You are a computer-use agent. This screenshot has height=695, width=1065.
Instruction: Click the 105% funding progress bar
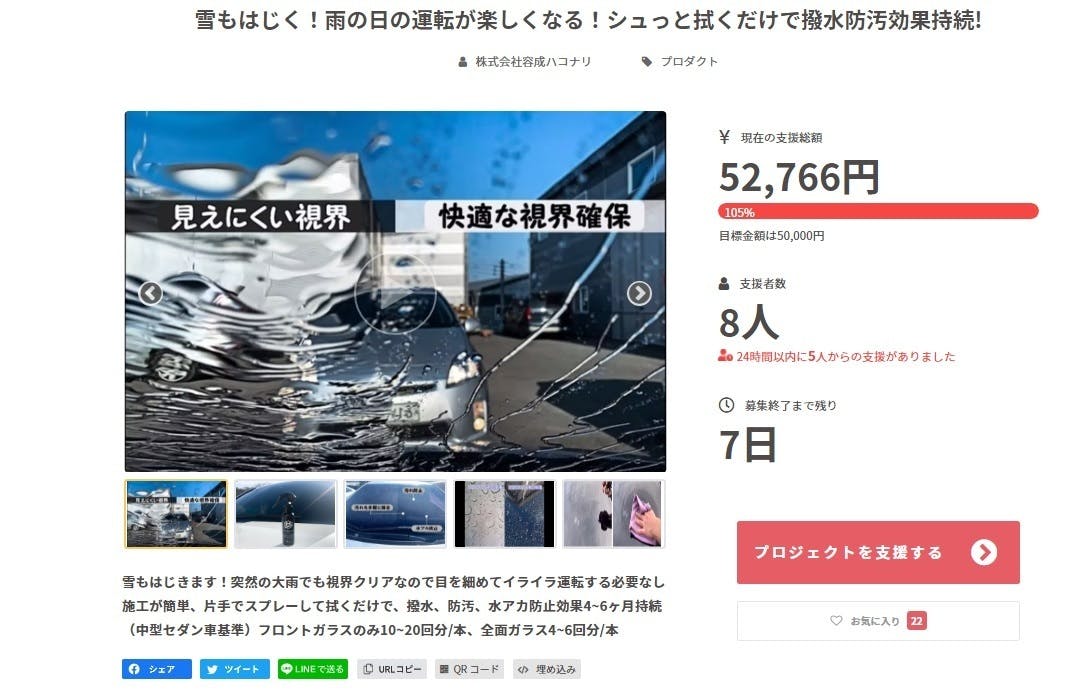[x=878, y=211]
